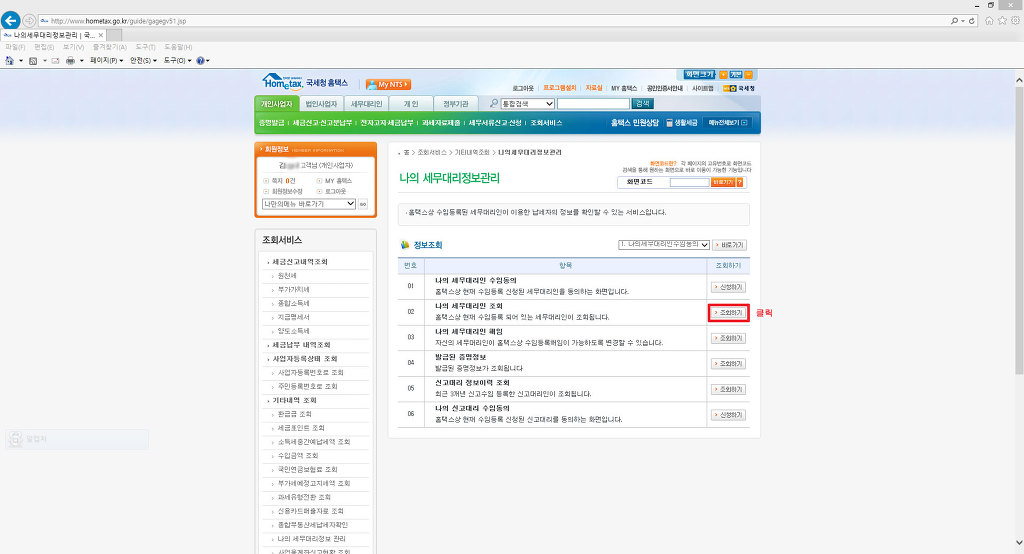Open the 즐겨찾기(A) menu
Screen dimensions: 1024x554
click(x=110, y=48)
